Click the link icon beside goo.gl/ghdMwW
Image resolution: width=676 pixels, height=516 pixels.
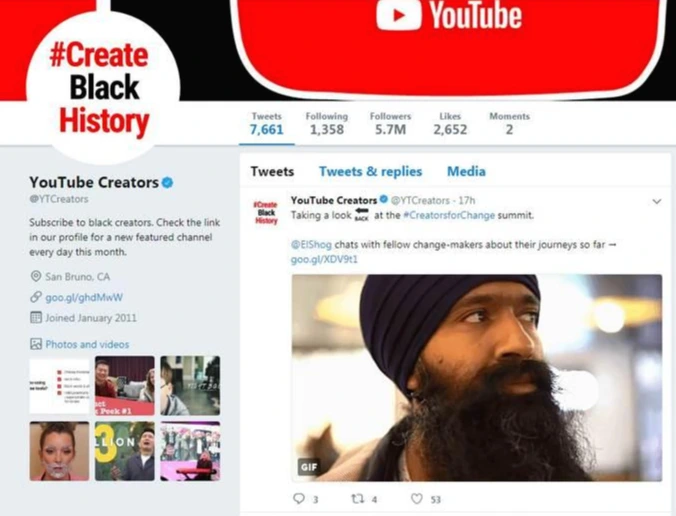[x=36, y=297]
